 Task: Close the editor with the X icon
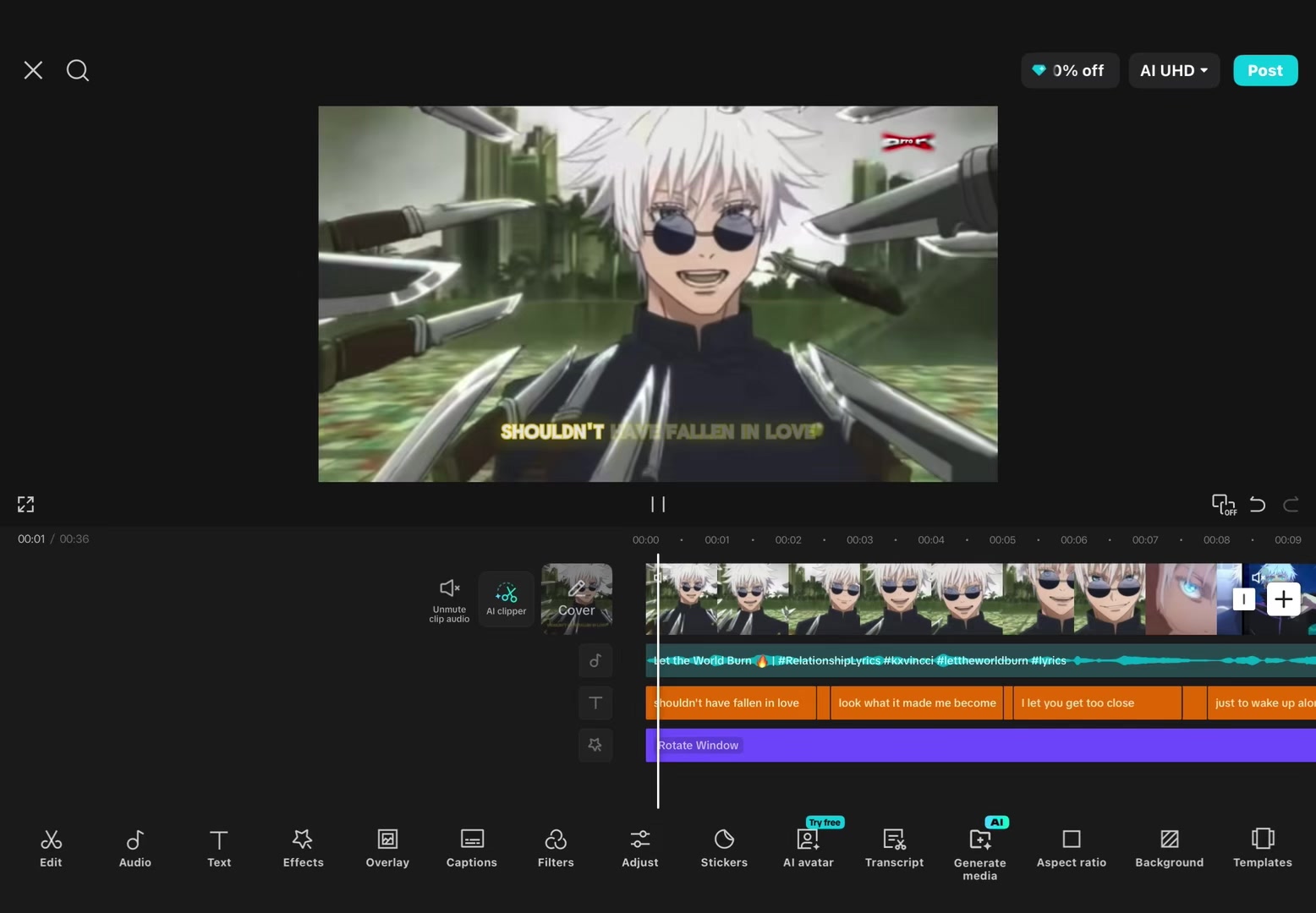click(33, 70)
